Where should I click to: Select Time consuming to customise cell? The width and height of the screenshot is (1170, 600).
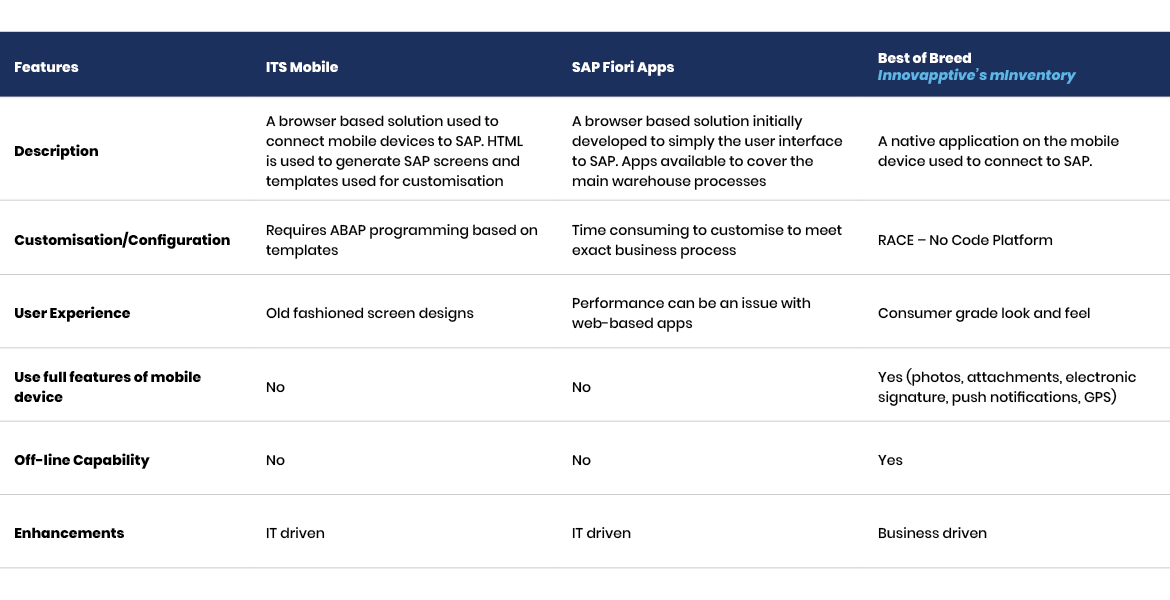[x=707, y=240]
